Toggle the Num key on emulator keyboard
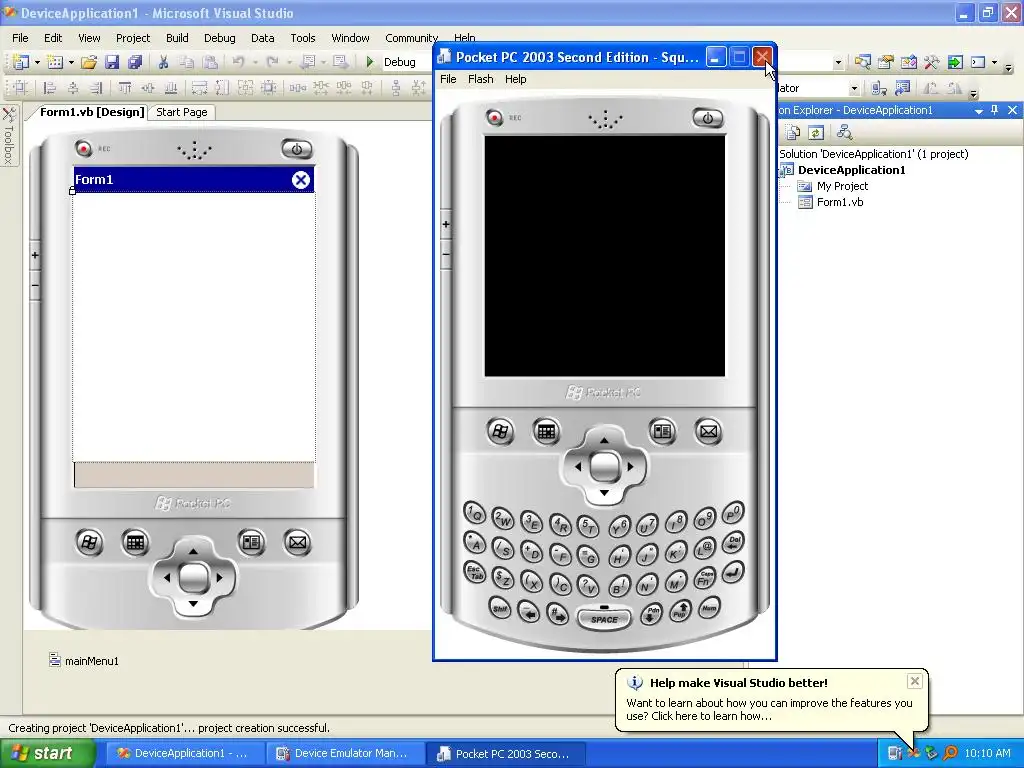Image resolution: width=1024 pixels, height=768 pixels. [709, 608]
